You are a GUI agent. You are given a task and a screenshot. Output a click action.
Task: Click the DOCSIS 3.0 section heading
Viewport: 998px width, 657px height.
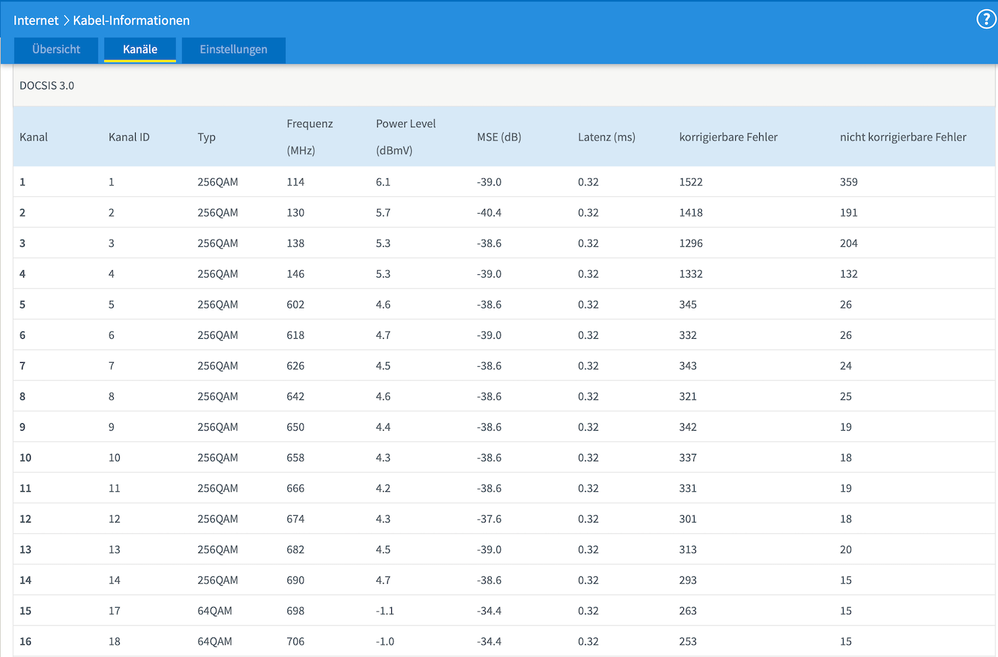46,86
